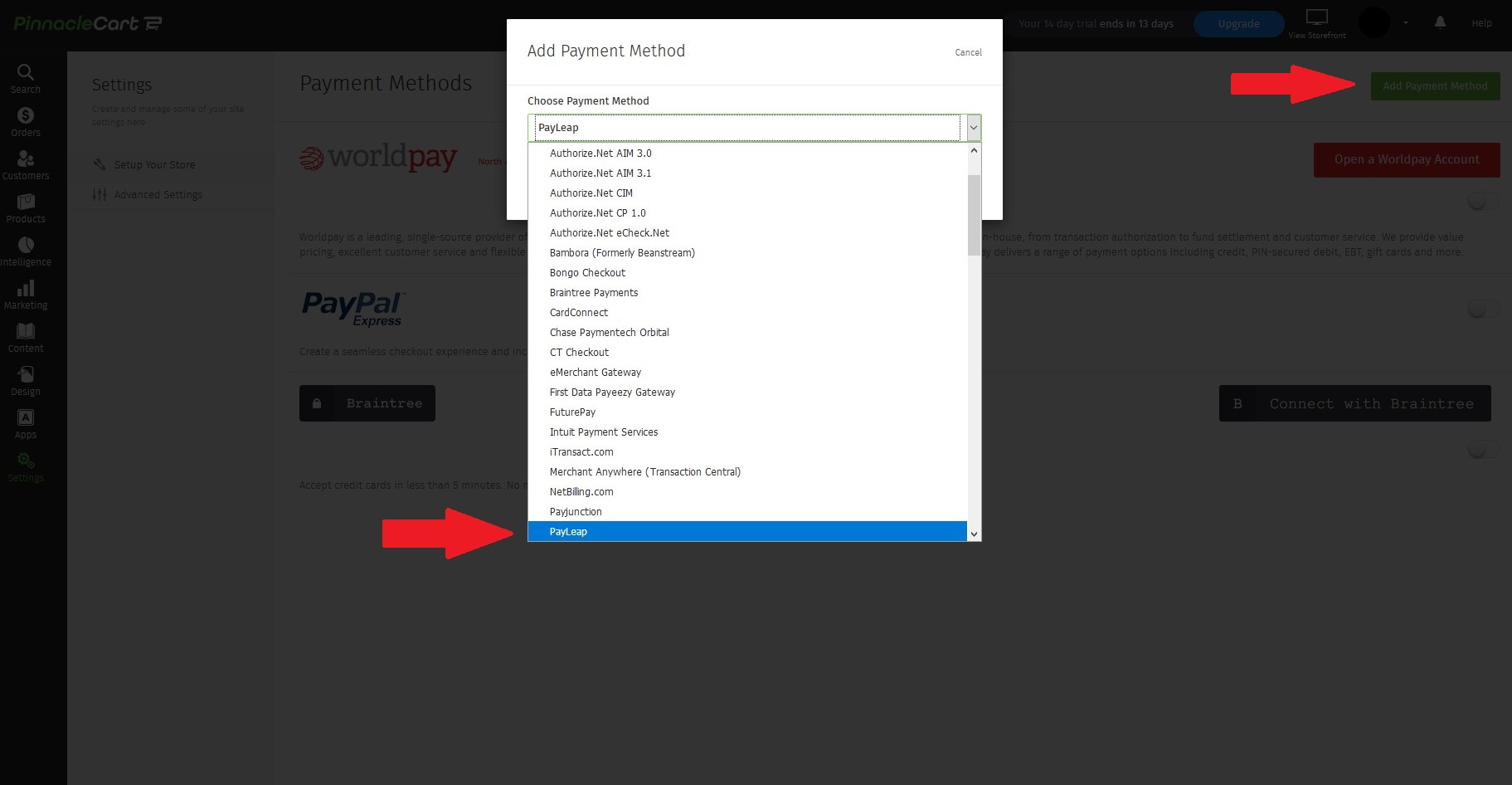Click Connect with Braintree button

(x=1355, y=403)
